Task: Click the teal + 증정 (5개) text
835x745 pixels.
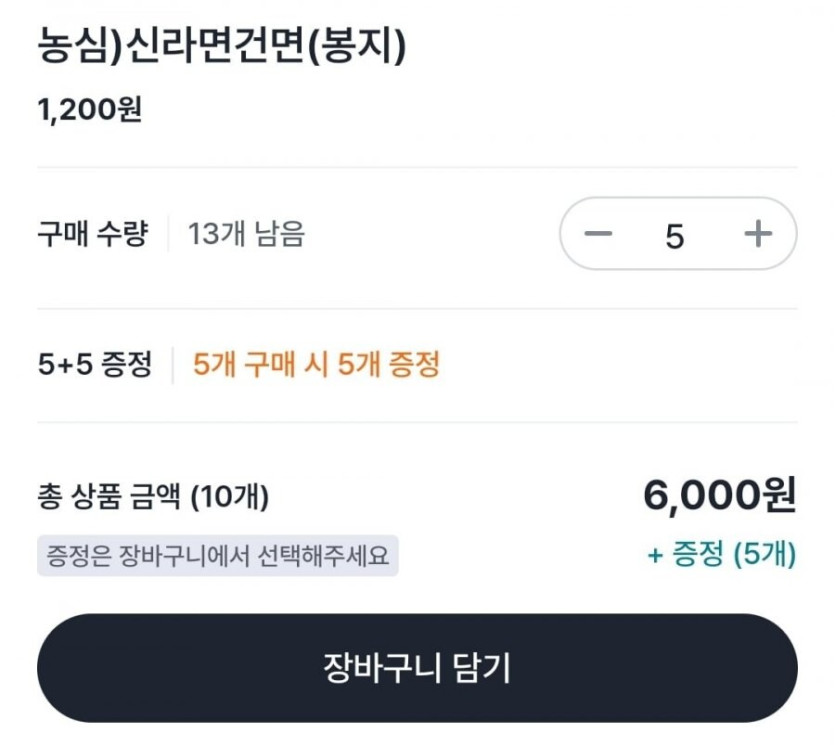Action: tap(721, 556)
